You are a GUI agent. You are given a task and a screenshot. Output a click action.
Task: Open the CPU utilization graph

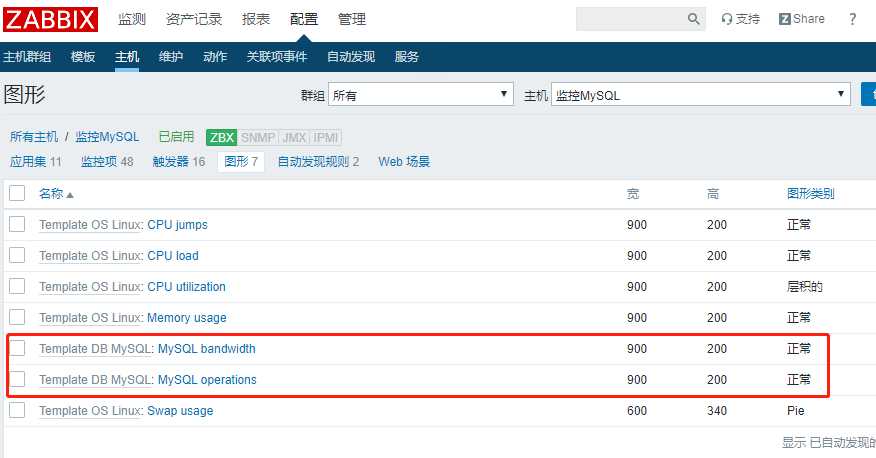click(x=186, y=287)
